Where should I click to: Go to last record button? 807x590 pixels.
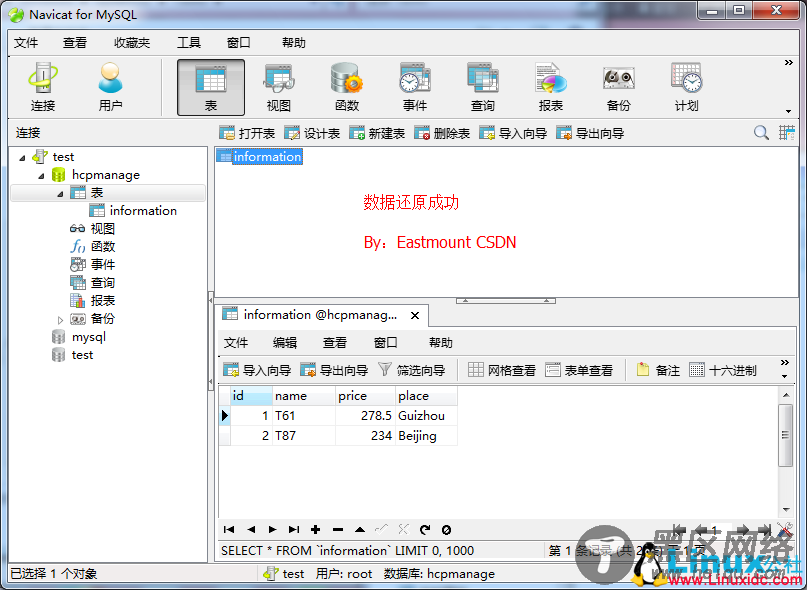pyautogui.click(x=294, y=529)
